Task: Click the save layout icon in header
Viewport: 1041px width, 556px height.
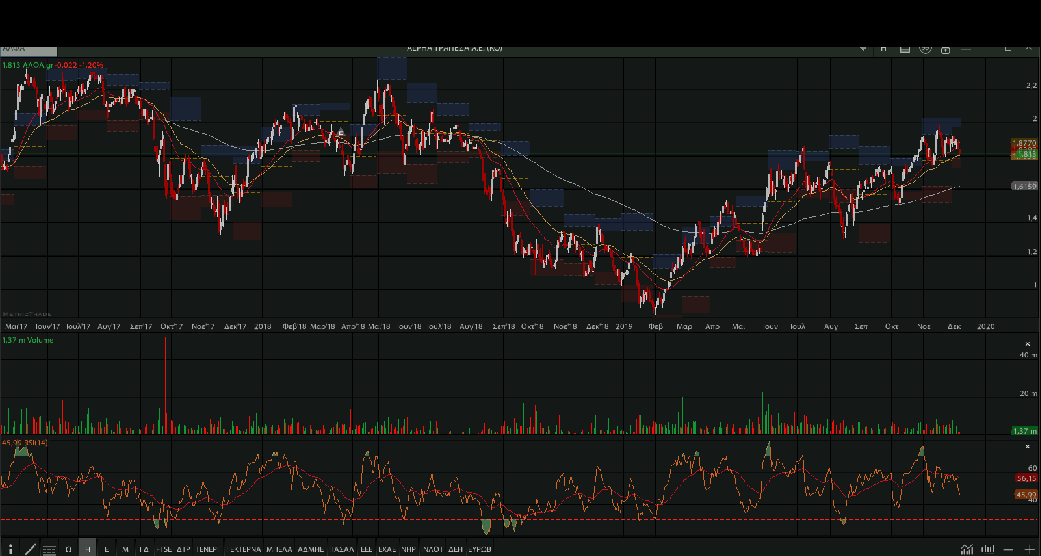Action: pyautogui.click(x=905, y=48)
